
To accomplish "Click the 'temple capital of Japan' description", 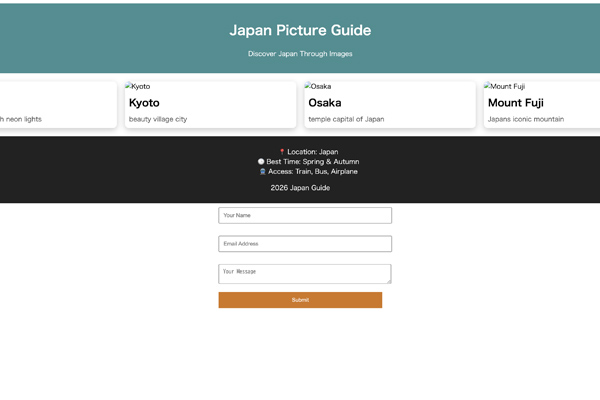I will [346, 119].
